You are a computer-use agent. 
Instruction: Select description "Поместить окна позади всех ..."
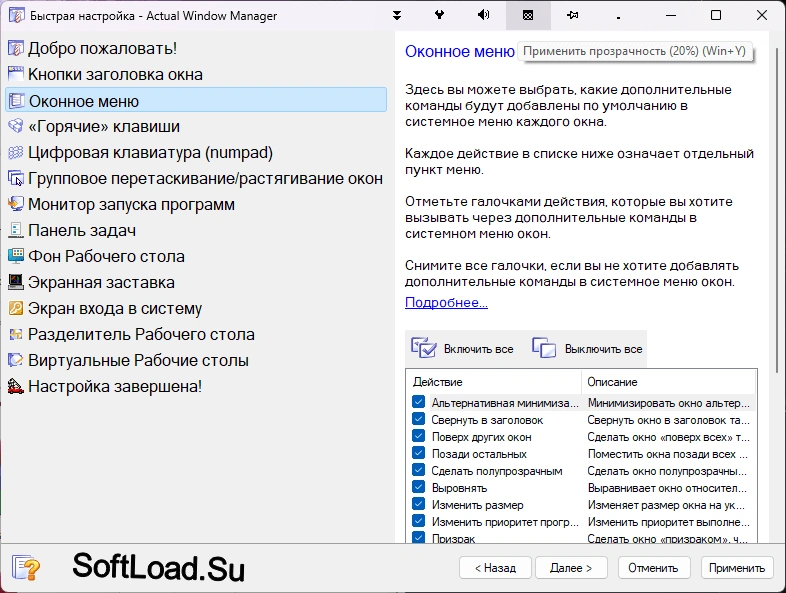668,454
